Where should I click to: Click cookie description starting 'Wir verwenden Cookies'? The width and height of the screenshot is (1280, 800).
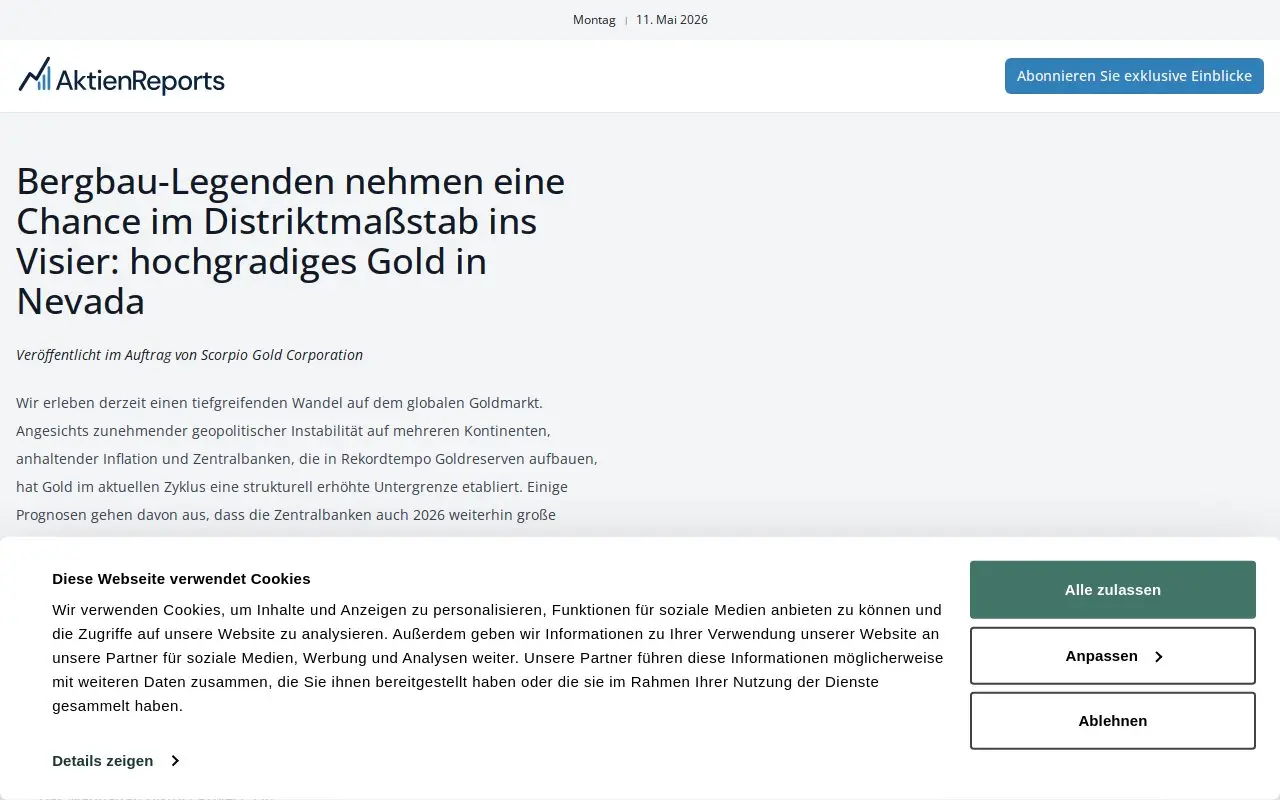[498, 658]
